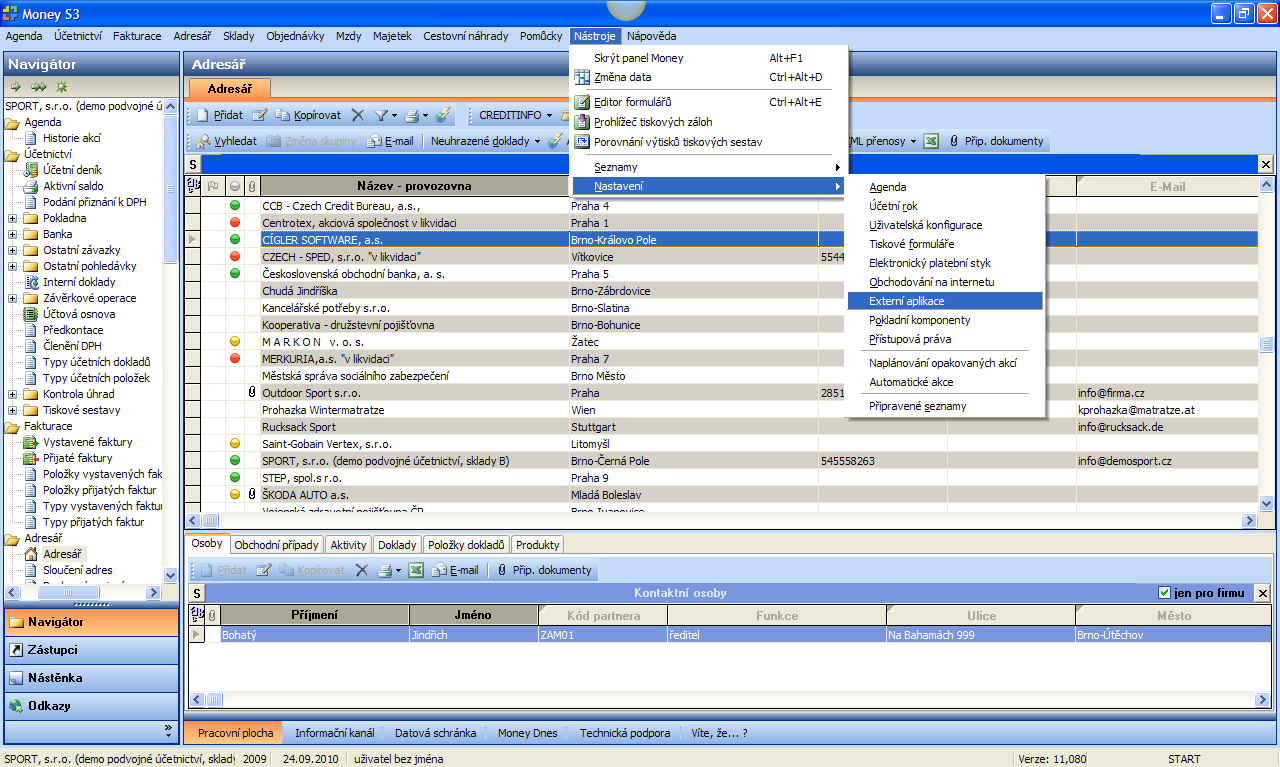Expand the Tiskové sestavy tree node

pyautogui.click(x=12, y=410)
